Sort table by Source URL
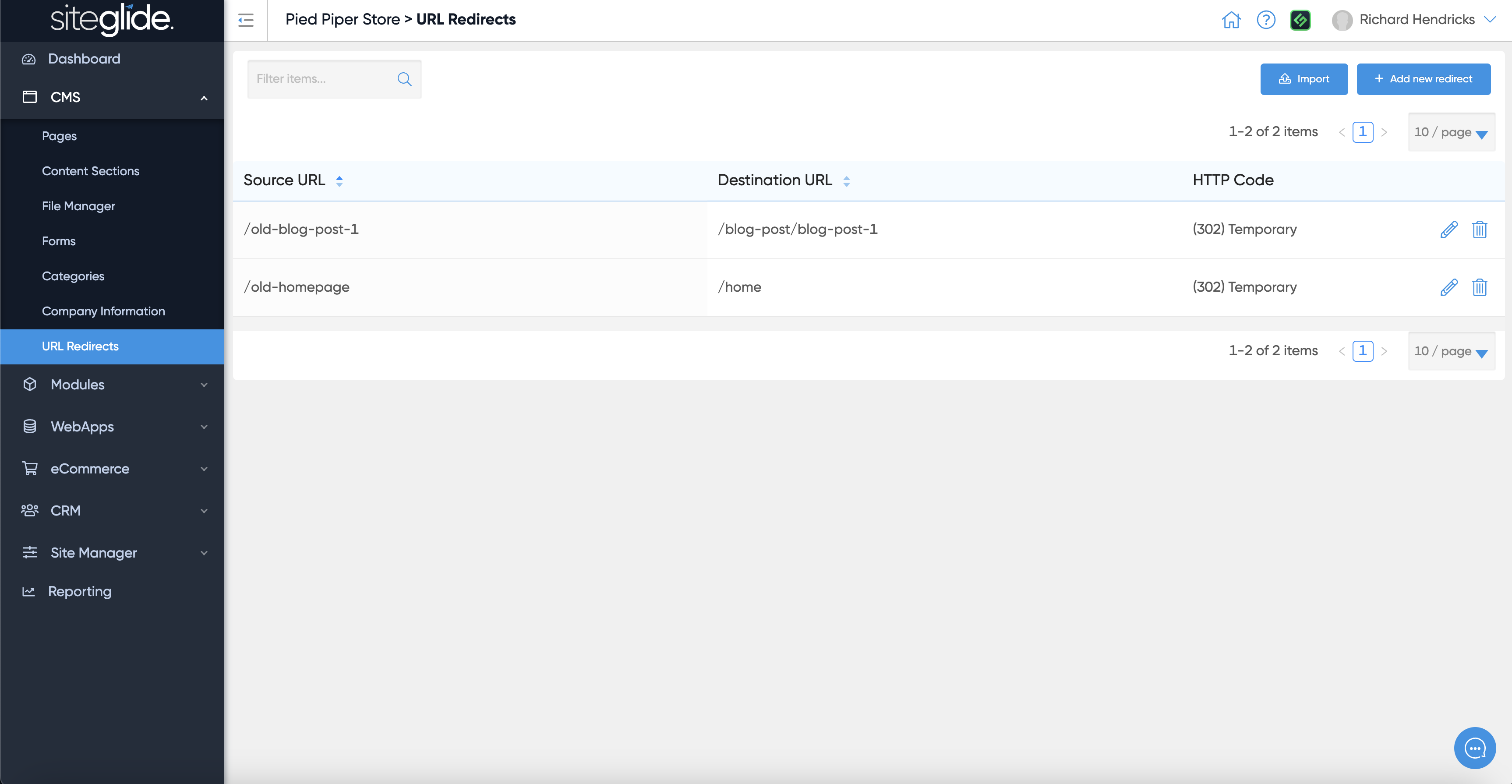 (x=339, y=181)
